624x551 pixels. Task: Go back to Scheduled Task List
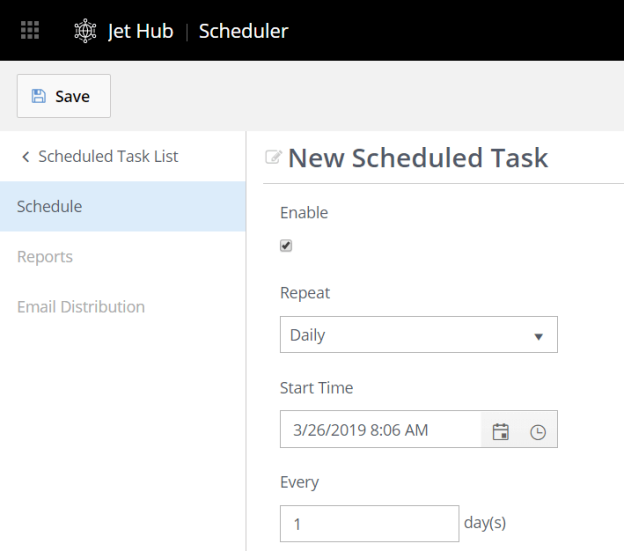click(x=108, y=157)
